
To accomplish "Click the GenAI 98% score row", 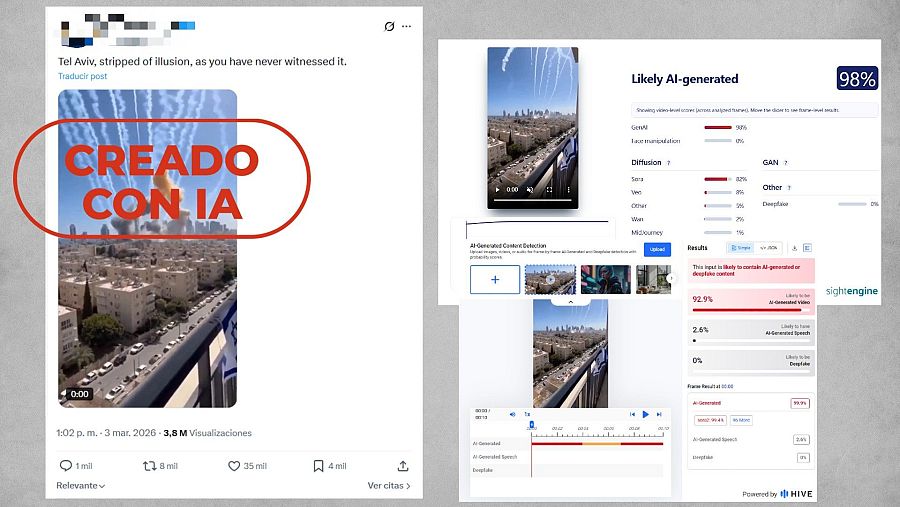I will [x=689, y=127].
